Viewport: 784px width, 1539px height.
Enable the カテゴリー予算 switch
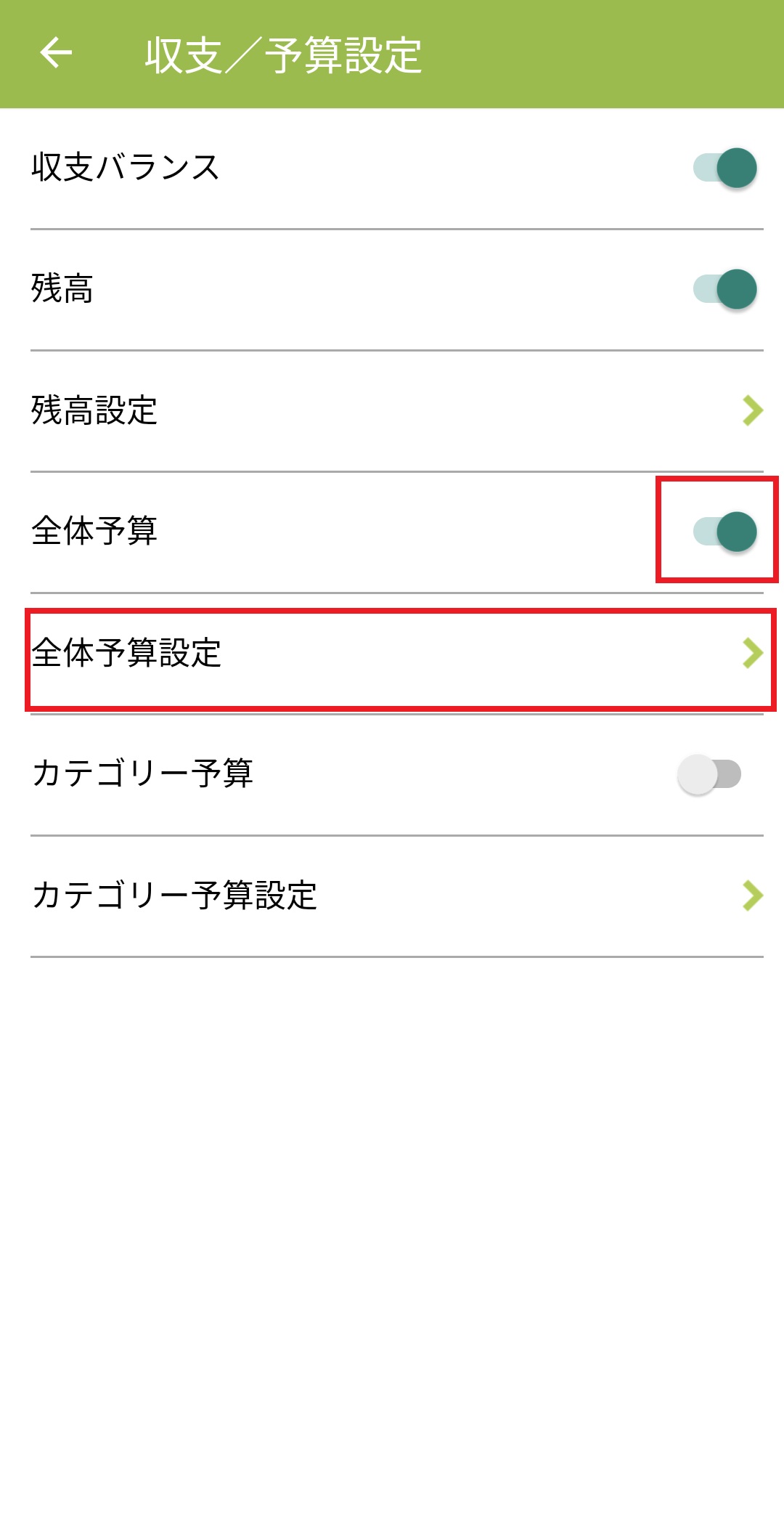point(709,774)
